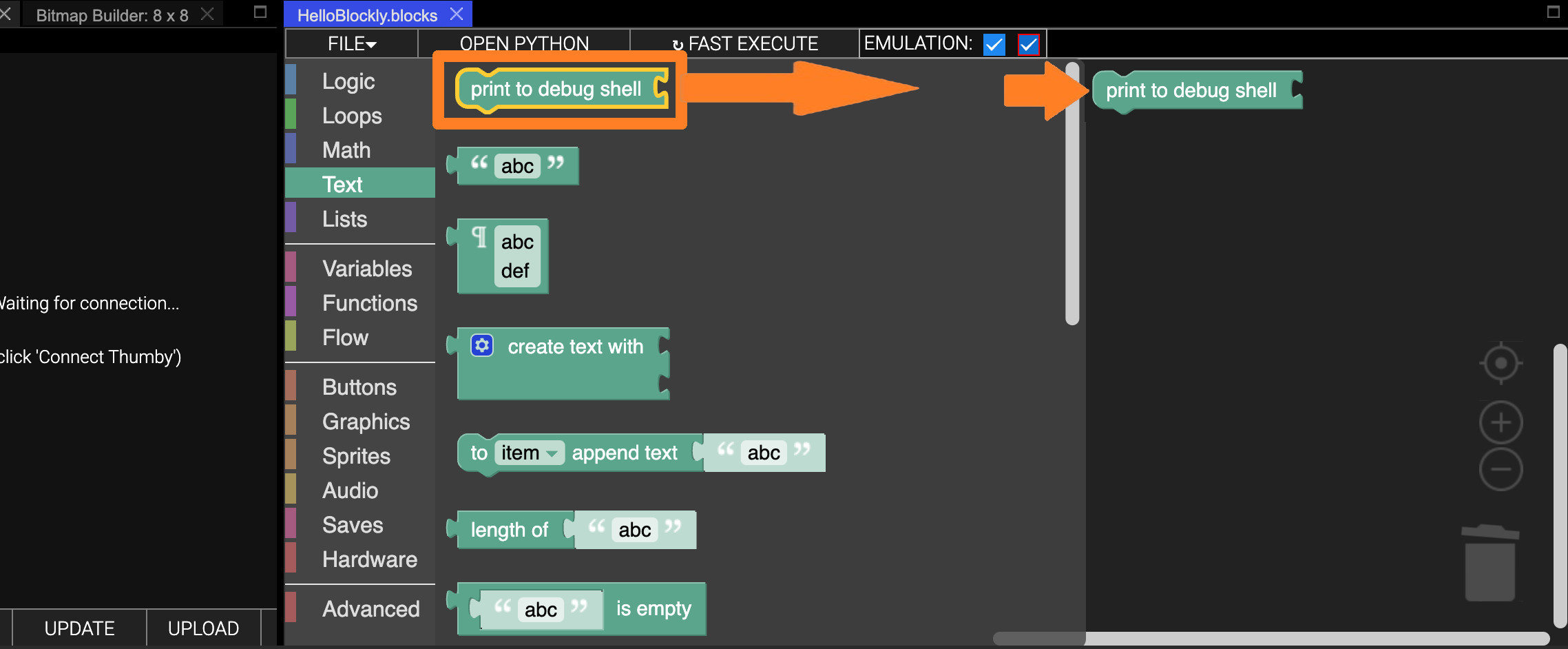The height and width of the screenshot is (649, 1568).
Task: Open the Graphics block category
Action: pos(366,421)
